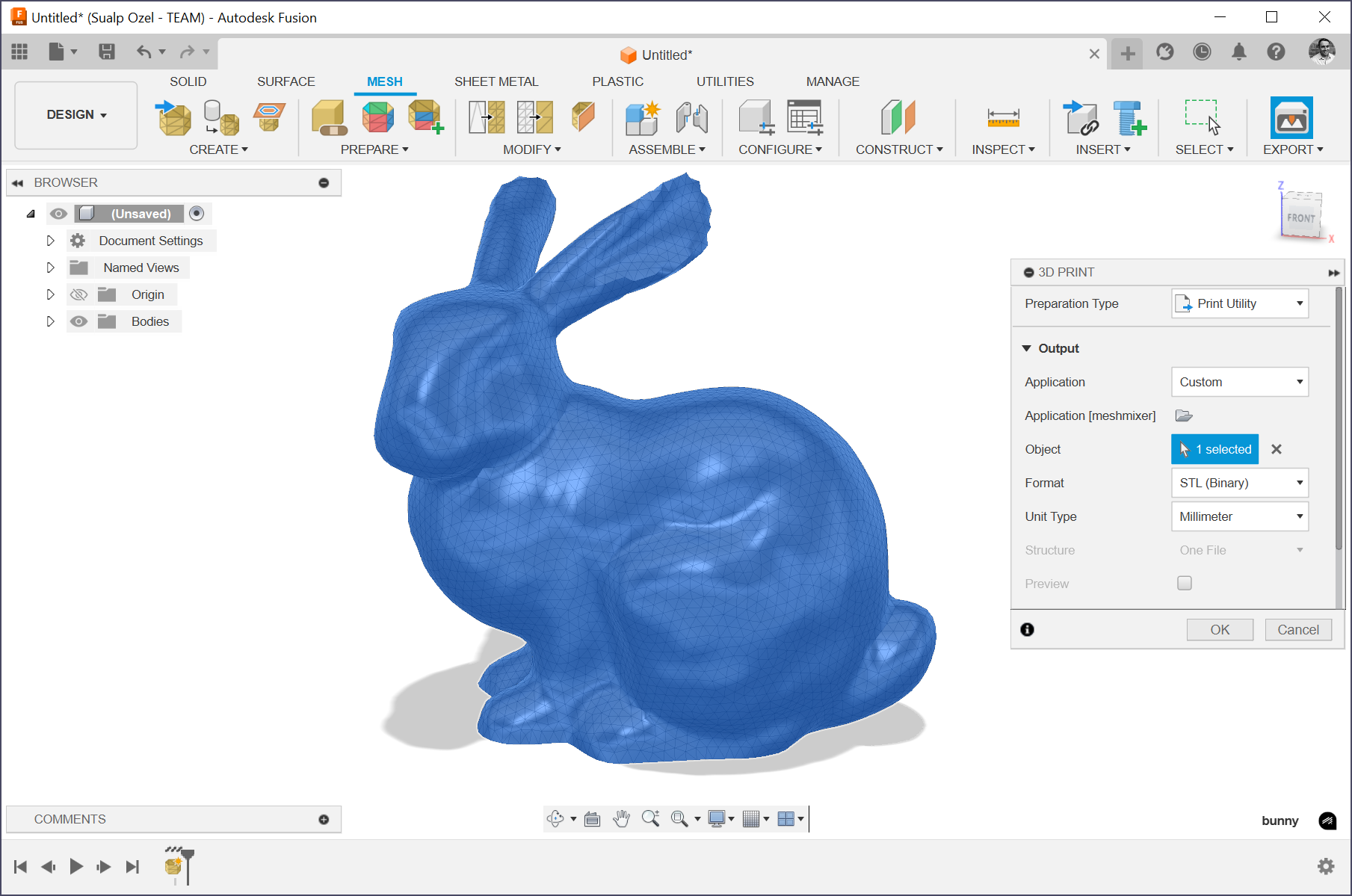Select the Pan hand tool

[621, 819]
